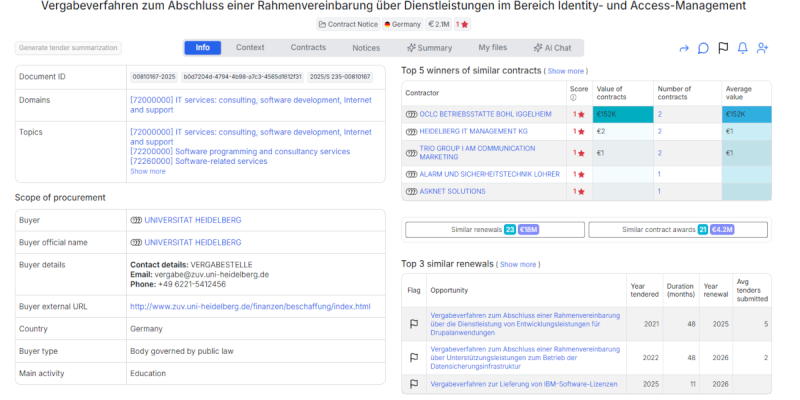The image size is (800, 400).
Task: Click the document ID 00810167-2025 chip
Action: pyautogui.click(x=154, y=77)
